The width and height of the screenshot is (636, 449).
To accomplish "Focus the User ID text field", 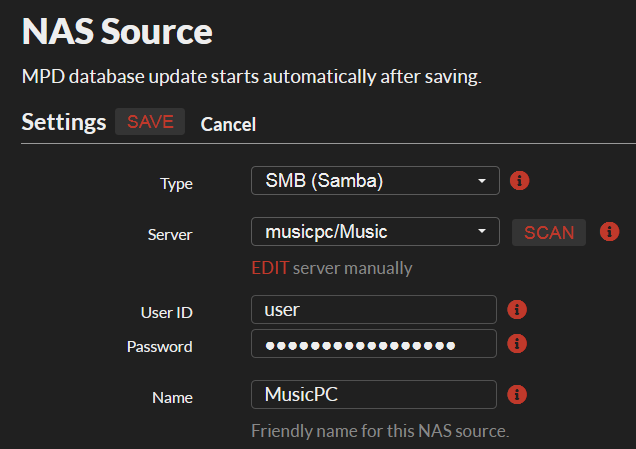I will (374, 309).
